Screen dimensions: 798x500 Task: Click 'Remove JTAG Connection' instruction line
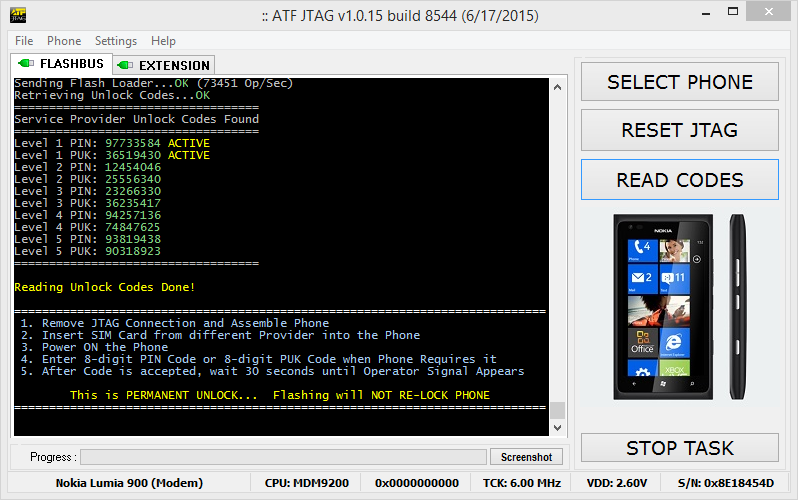175,323
